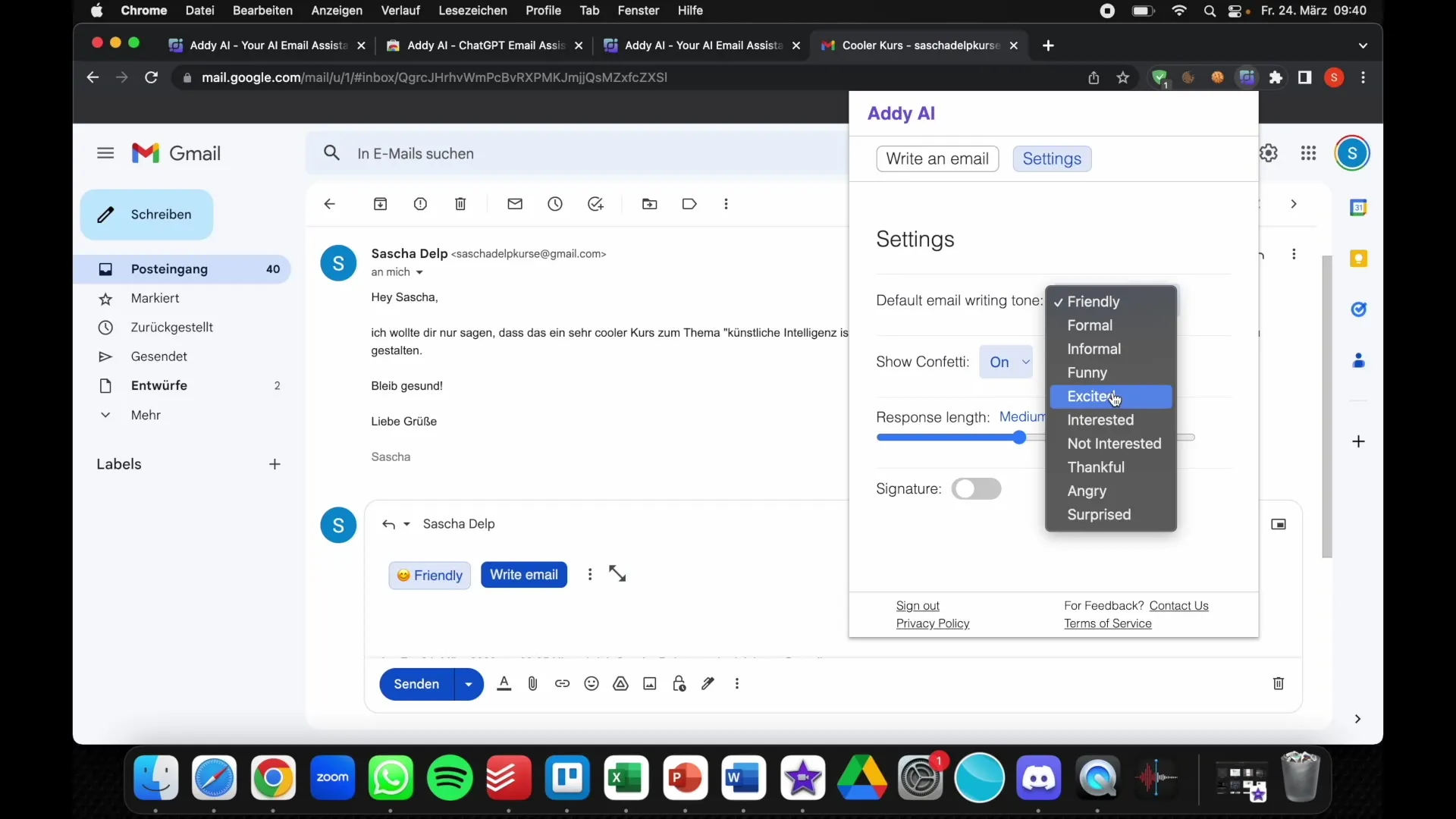
Task: Mark the email as unread
Action: (x=515, y=204)
